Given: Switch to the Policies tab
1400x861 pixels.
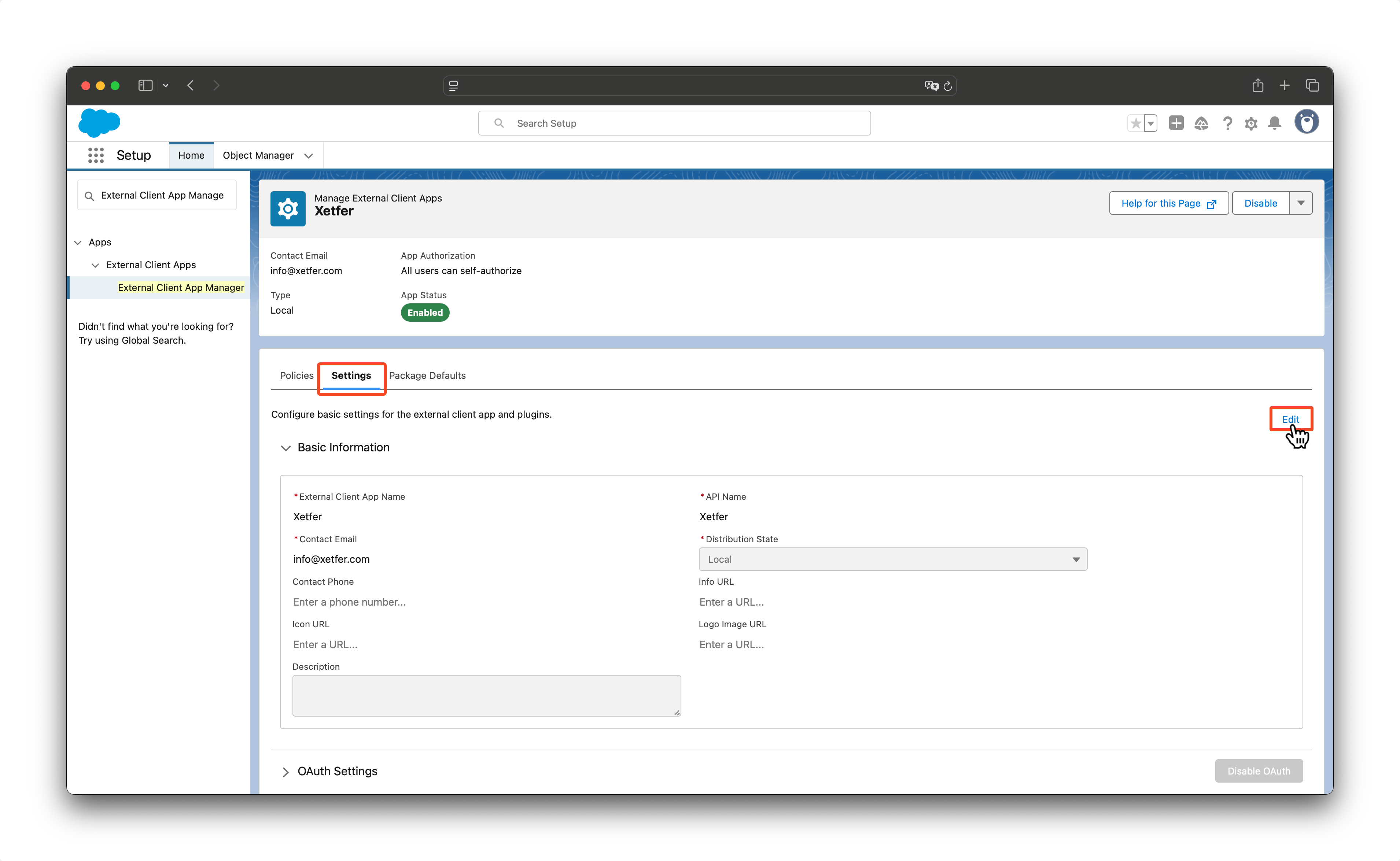Looking at the screenshot, I should [296, 375].
